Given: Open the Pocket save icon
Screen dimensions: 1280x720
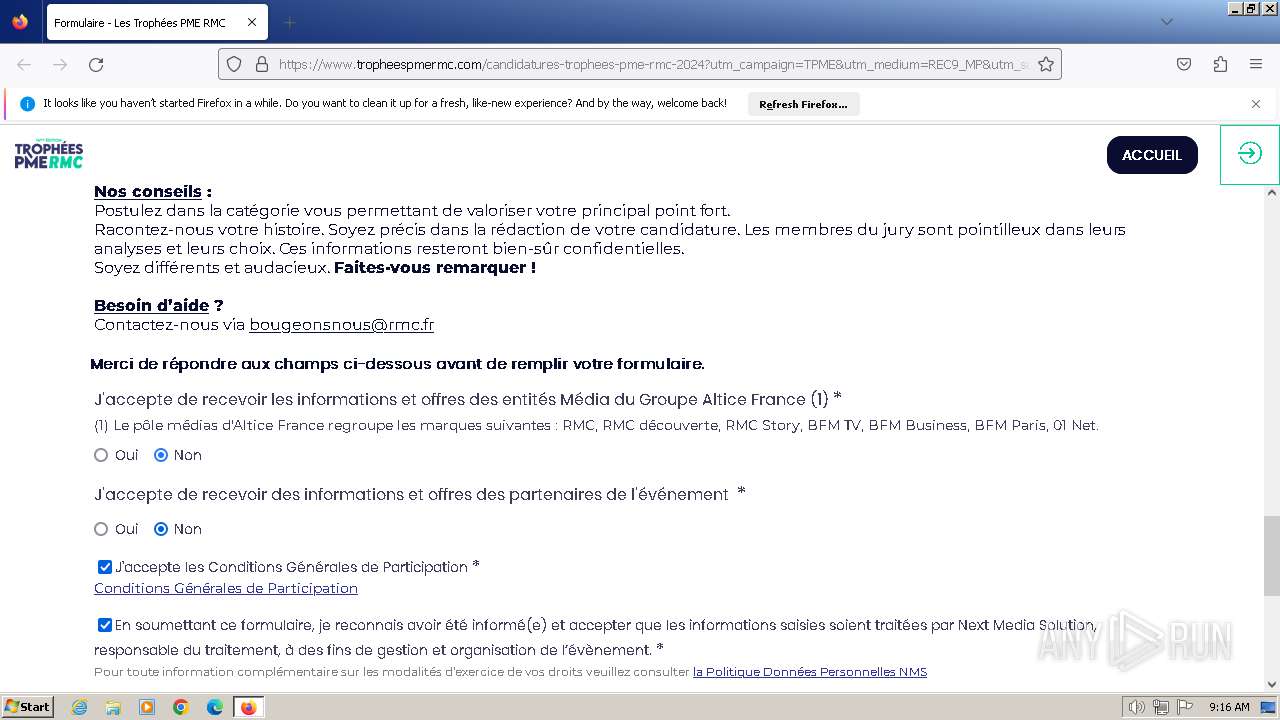Looking at the screenshot, I should click(x=1184, y=64).
